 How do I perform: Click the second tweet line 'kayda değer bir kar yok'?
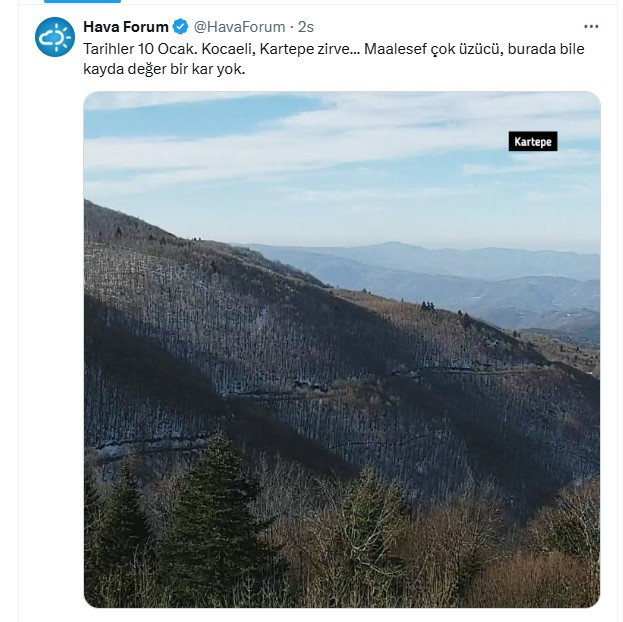click(164, 70)
